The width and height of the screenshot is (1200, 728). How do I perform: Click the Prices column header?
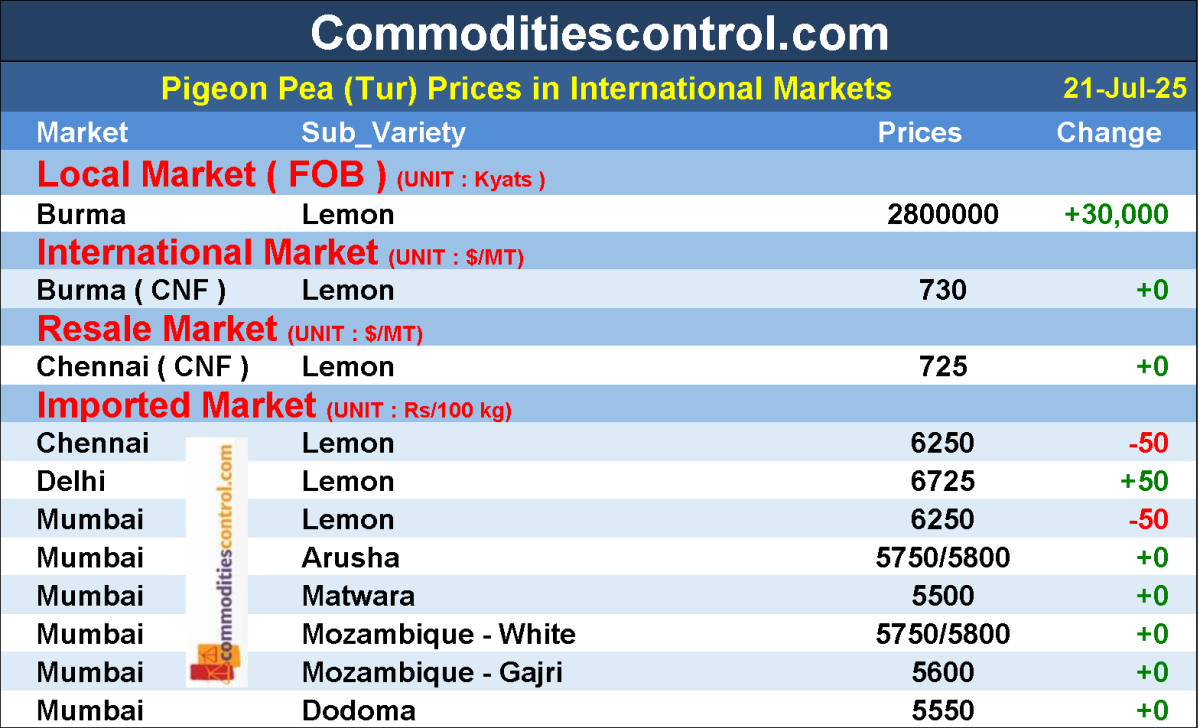(919, 133)
